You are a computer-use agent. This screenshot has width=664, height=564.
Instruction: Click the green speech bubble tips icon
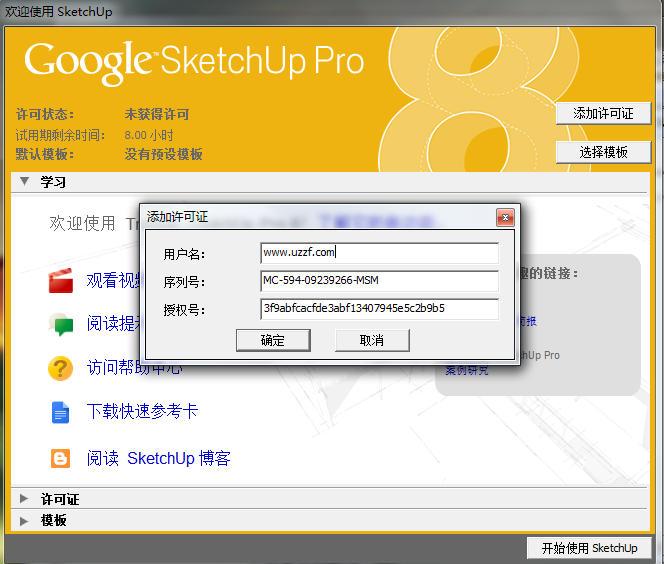point(61,324)
